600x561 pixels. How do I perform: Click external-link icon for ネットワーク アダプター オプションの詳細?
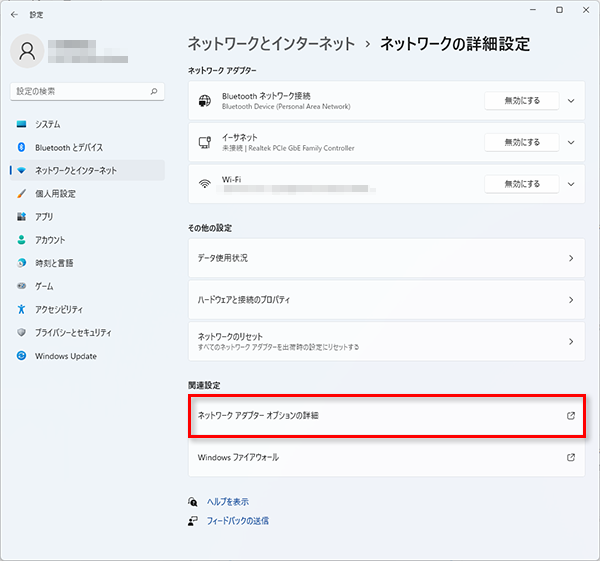pyautogui.click(x=571, y=416)
